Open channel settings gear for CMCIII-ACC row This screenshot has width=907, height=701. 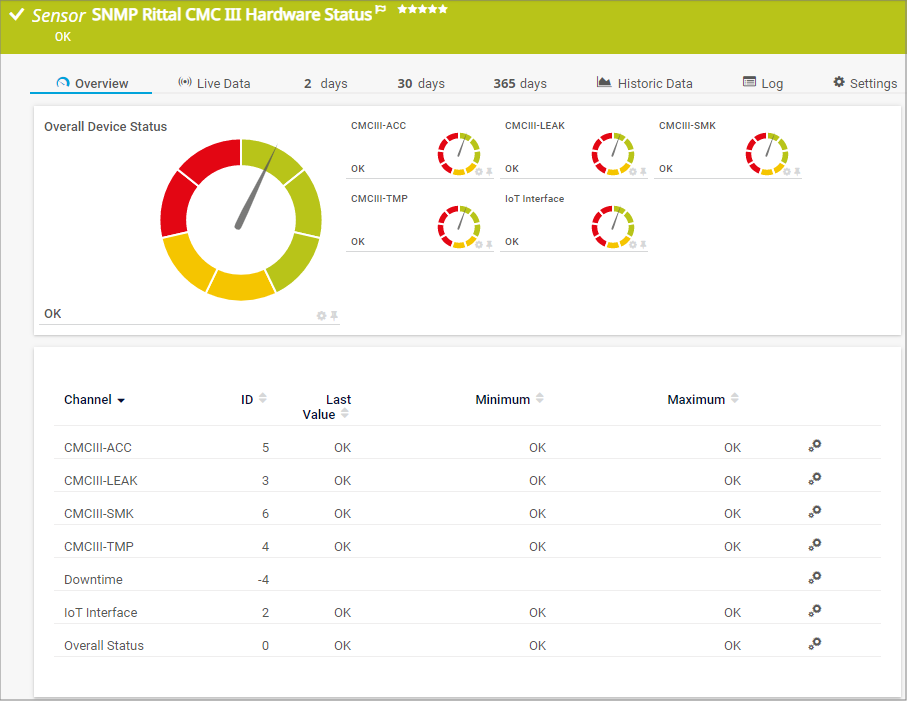click(x=814, y=446)
